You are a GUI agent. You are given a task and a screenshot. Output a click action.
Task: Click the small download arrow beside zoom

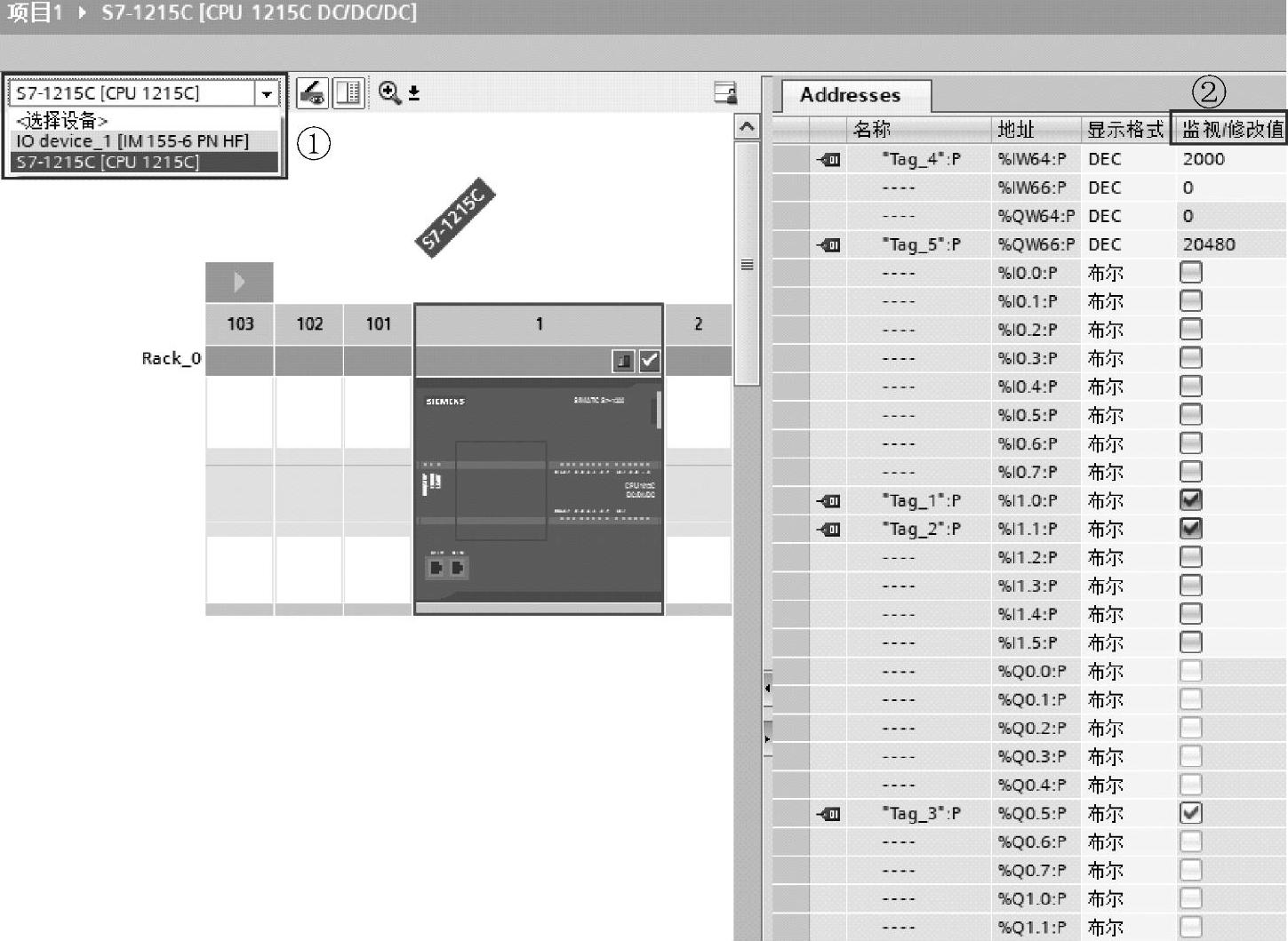point(414,93)
